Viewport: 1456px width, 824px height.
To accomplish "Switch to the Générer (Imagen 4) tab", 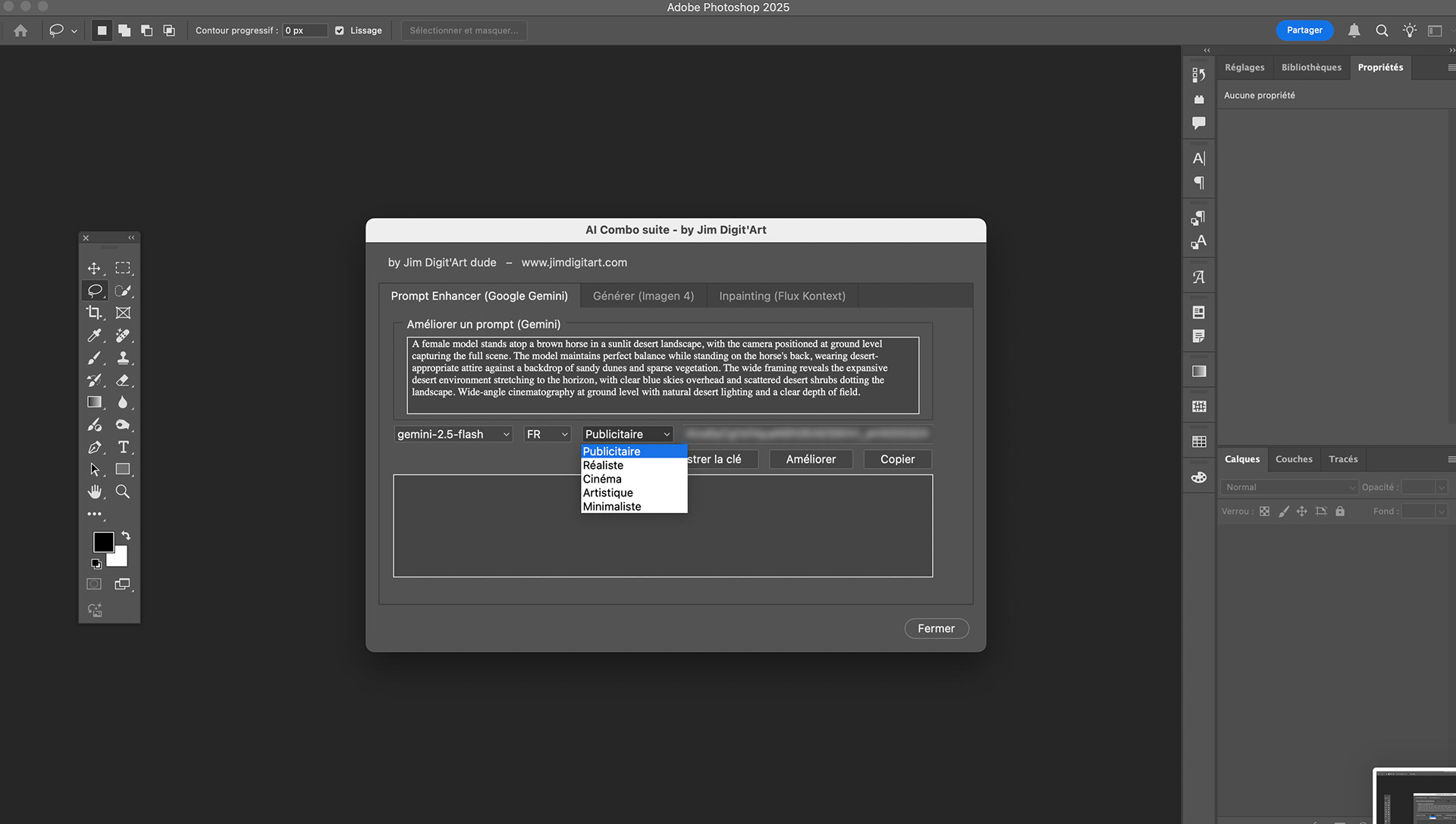I will 643,296.
